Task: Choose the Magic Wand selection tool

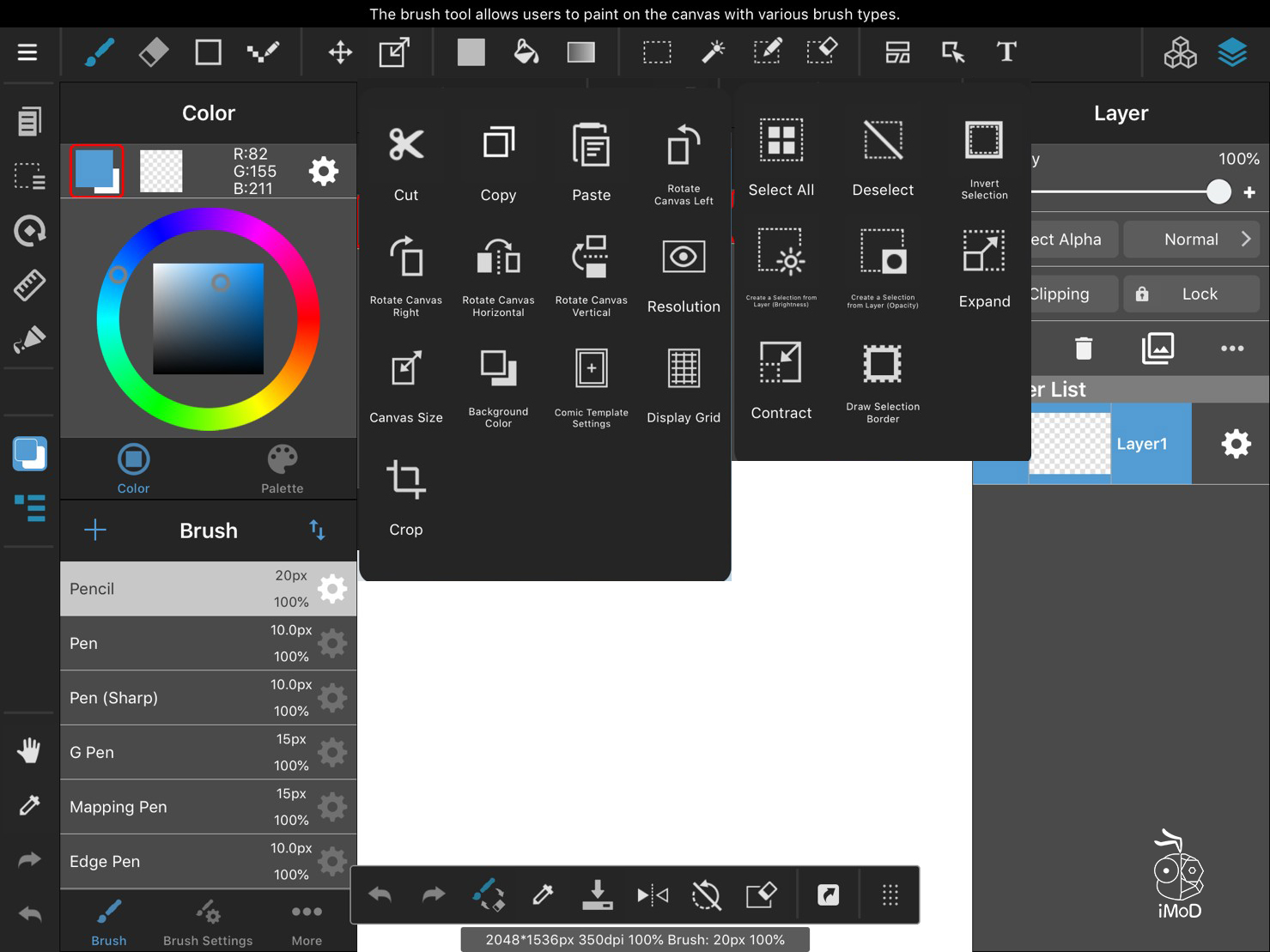Action: [x=713, y=52]
